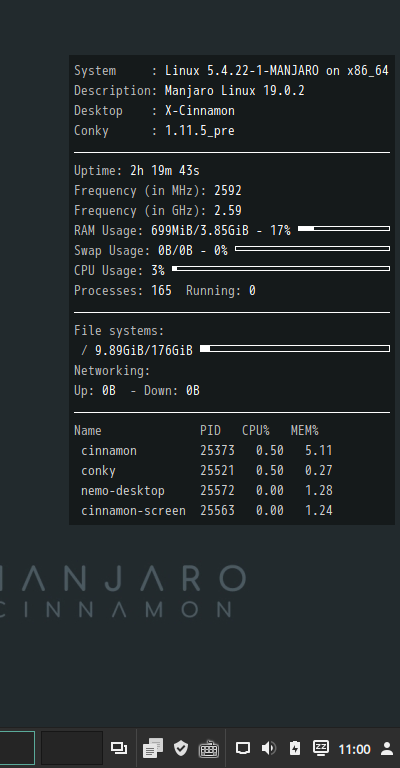Click the Swap Usage progress bar
The height and width of the screenshot is (768, 400).
coord(312,249)
